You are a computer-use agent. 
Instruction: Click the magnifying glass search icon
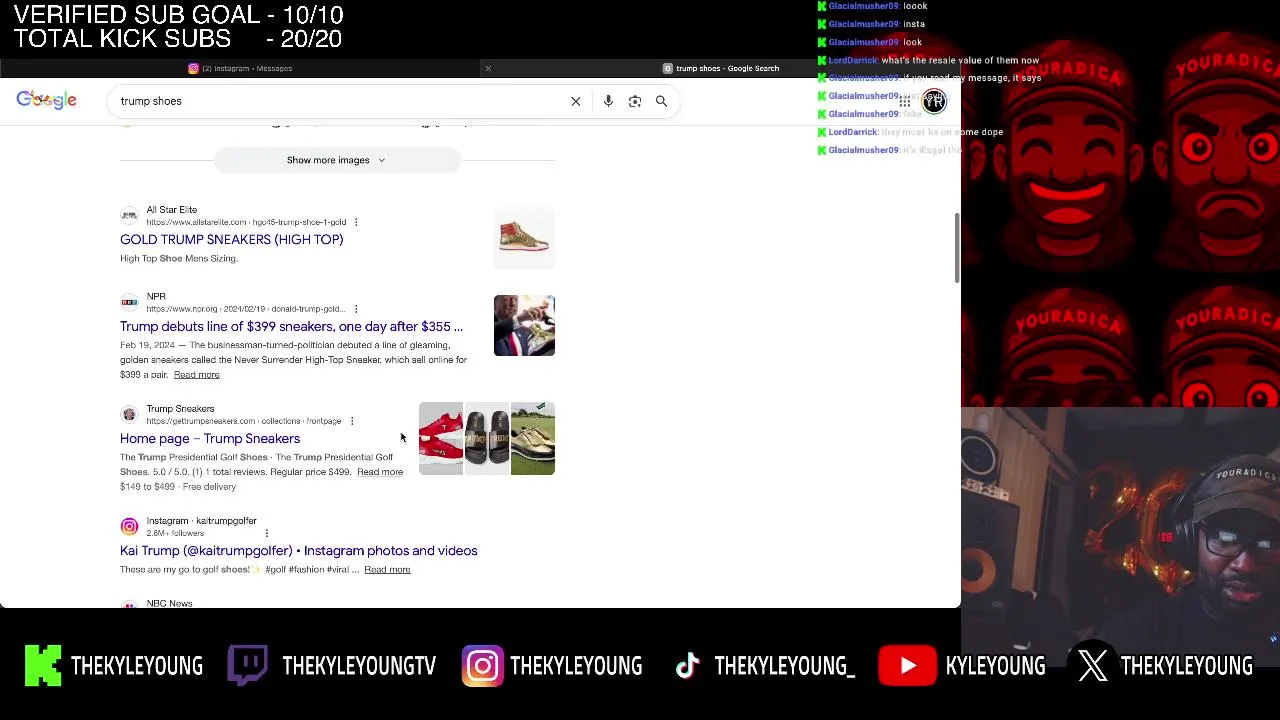[x=661, y=101]
